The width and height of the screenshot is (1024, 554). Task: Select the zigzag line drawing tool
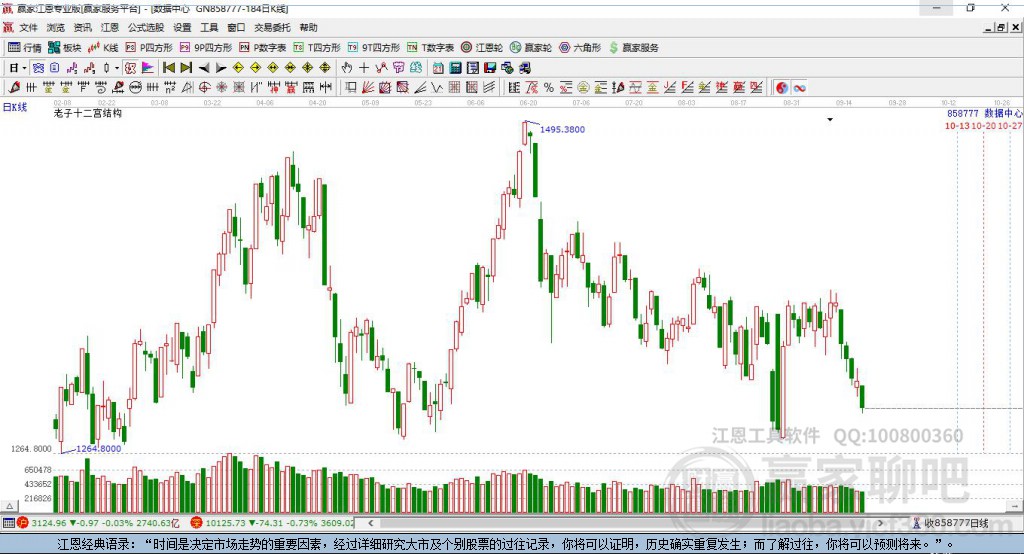437,88
